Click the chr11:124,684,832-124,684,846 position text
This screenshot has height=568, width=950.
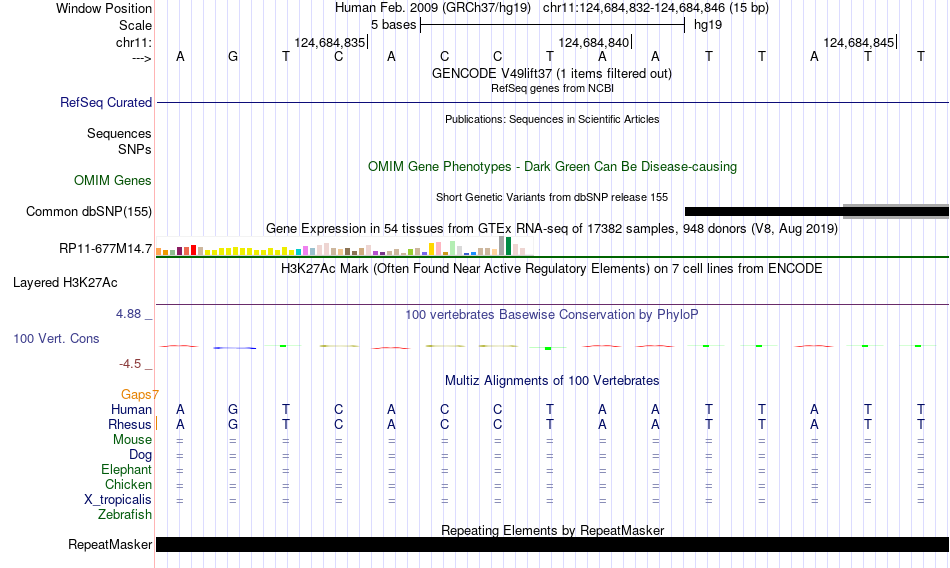656,8
